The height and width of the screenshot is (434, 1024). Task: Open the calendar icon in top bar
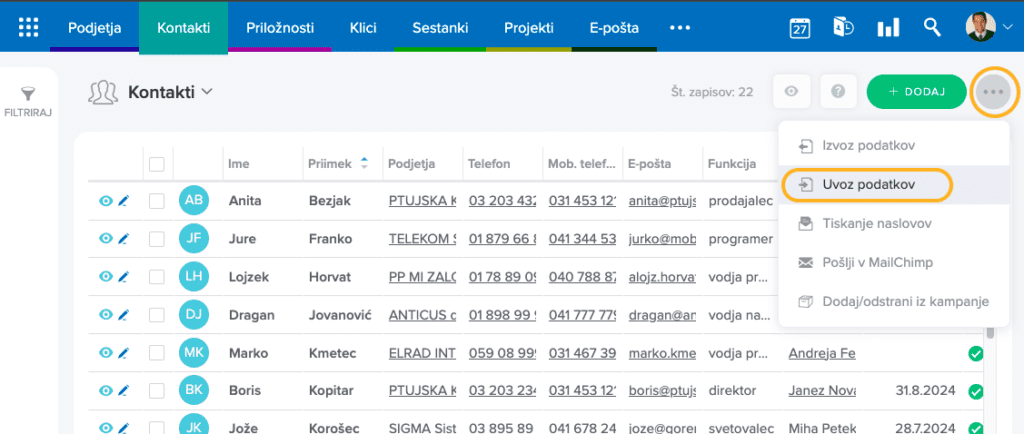pos(800,27)
